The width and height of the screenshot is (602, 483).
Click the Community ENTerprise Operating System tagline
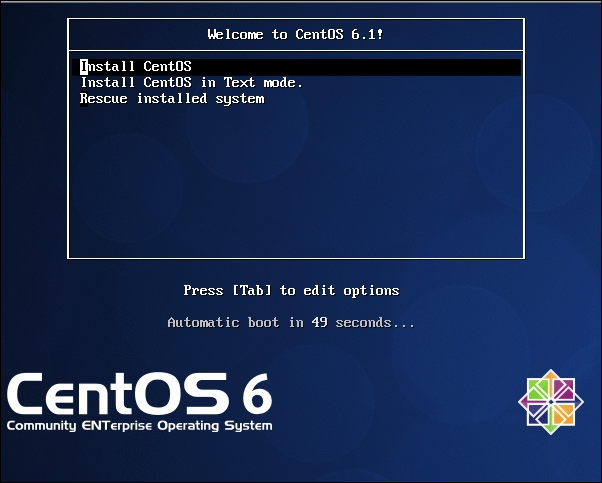[x=140, y=426]
